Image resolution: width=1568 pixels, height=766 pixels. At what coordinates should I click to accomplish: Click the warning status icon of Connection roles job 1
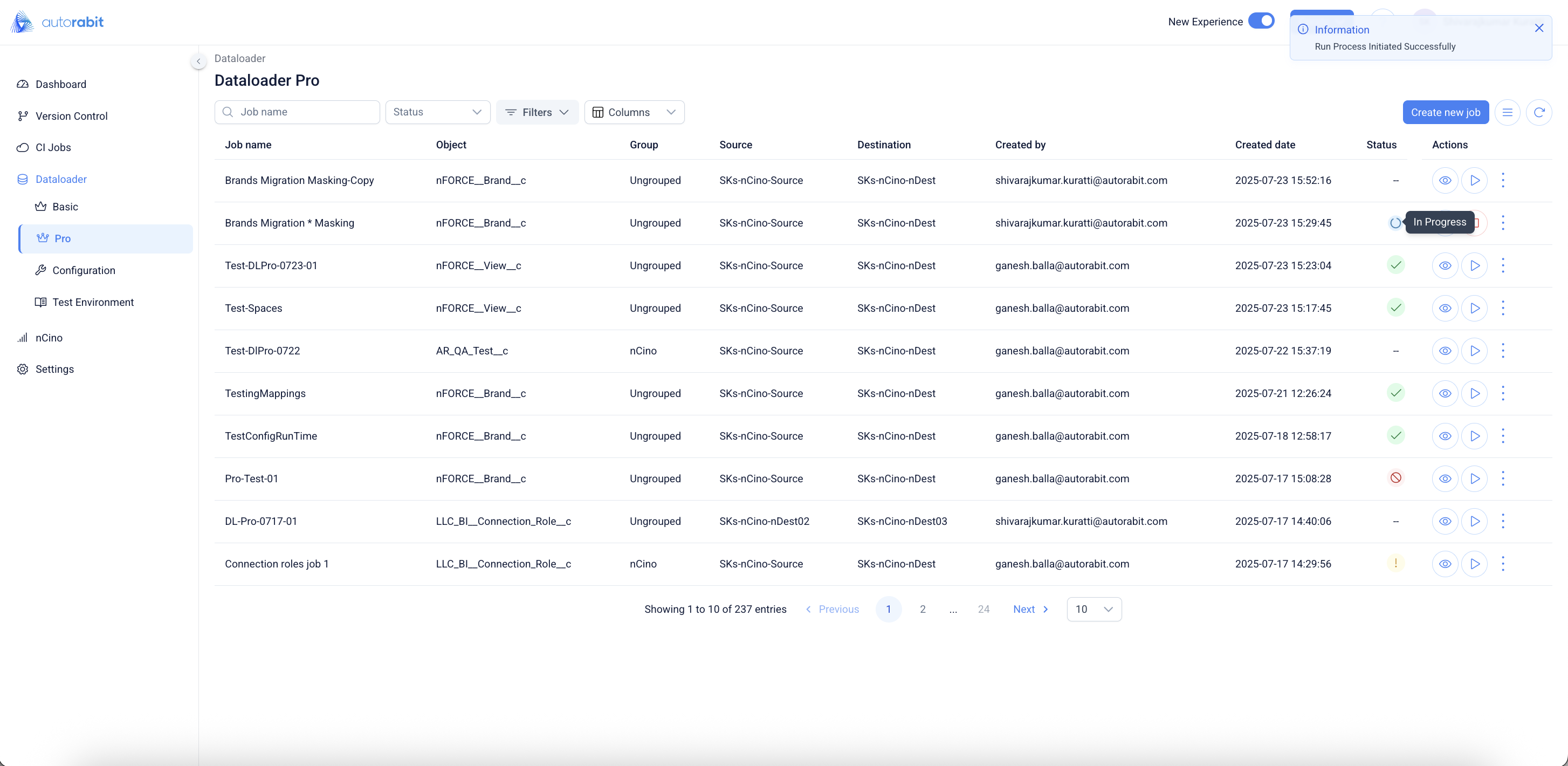pyautogui.click(x=1396, y=563)
